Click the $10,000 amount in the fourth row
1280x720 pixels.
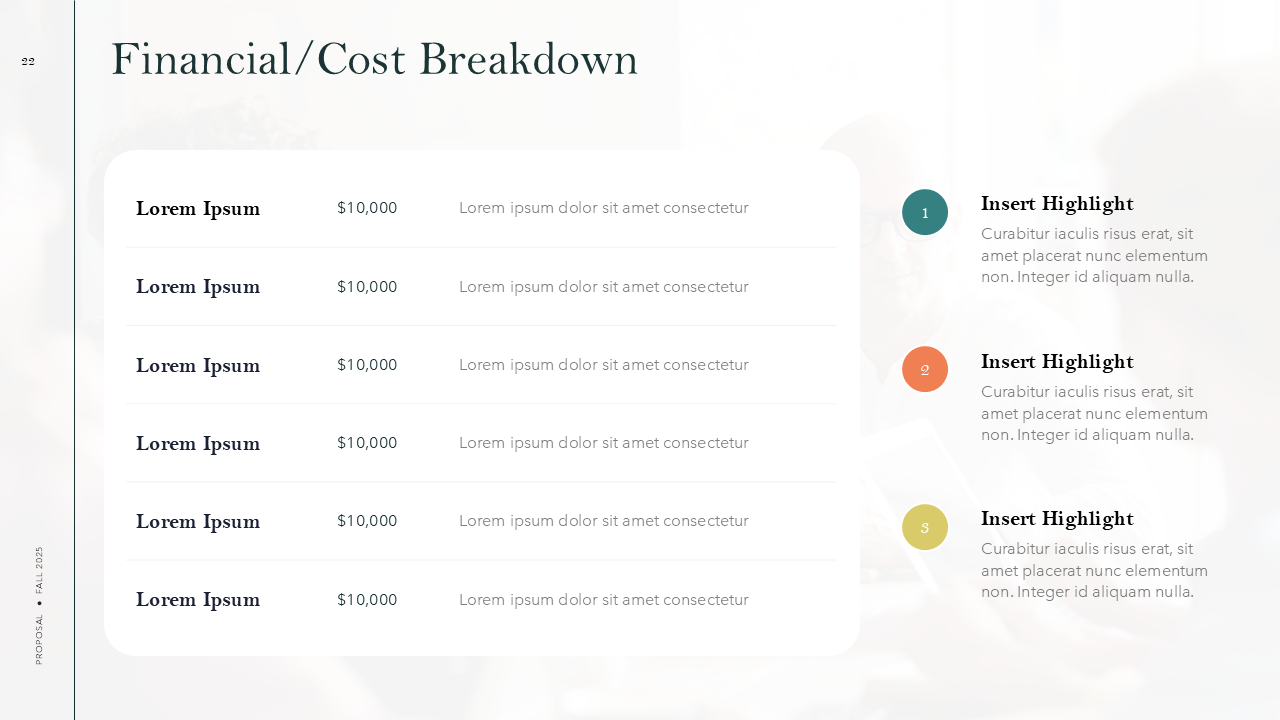tap(367, 443)
